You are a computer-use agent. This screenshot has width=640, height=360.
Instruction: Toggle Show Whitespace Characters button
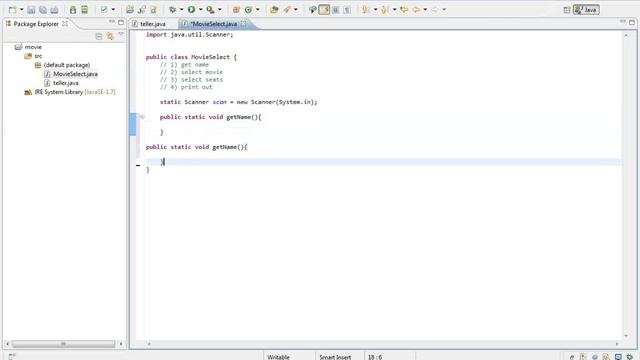(x=347, y=9)
